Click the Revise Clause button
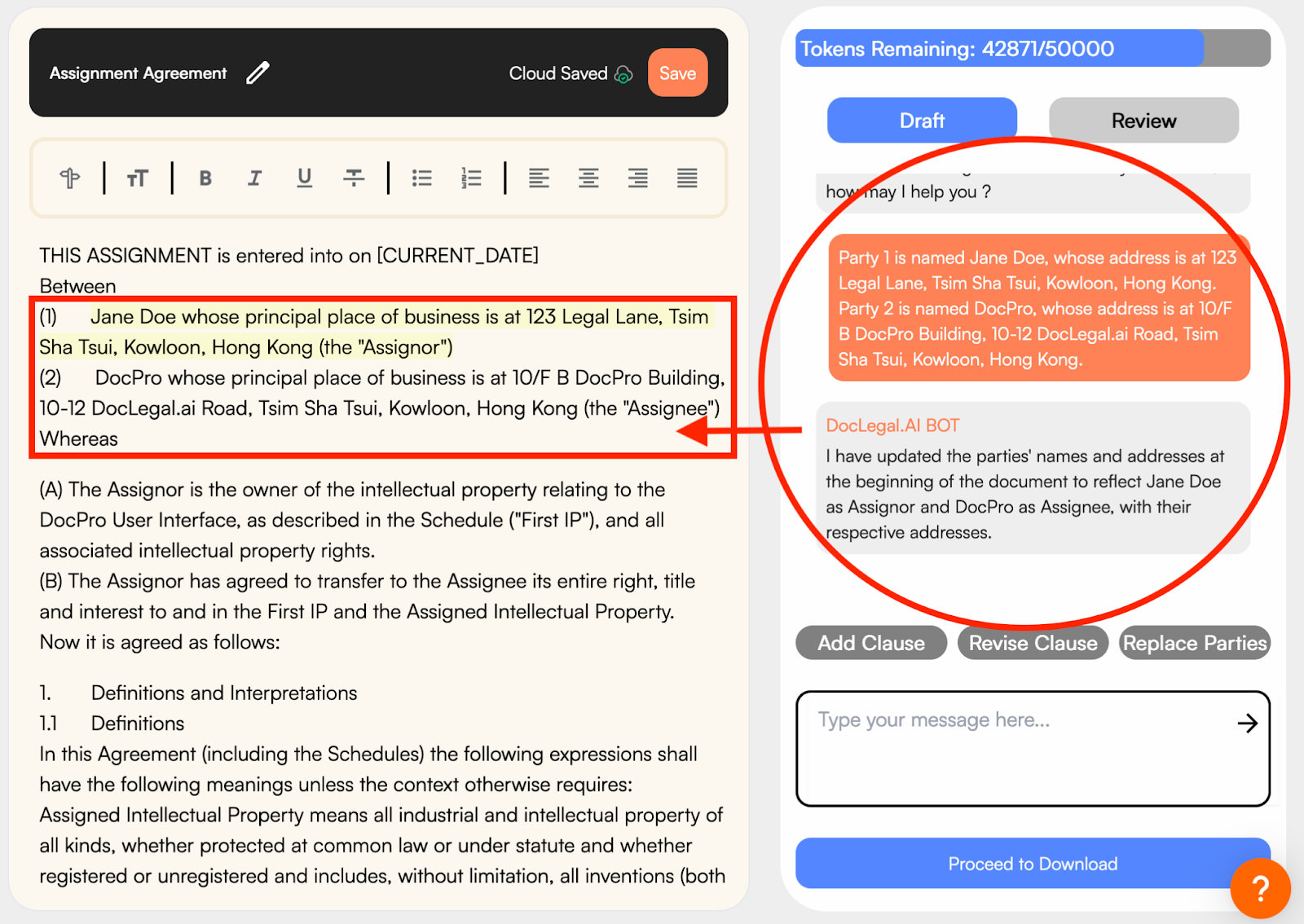This screenshot has height=924, width=1304. tap(1033, 643)
